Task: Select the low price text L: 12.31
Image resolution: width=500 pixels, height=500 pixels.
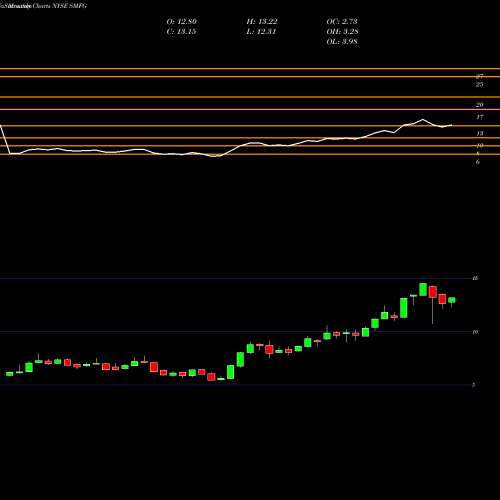Action: [261, 32]
